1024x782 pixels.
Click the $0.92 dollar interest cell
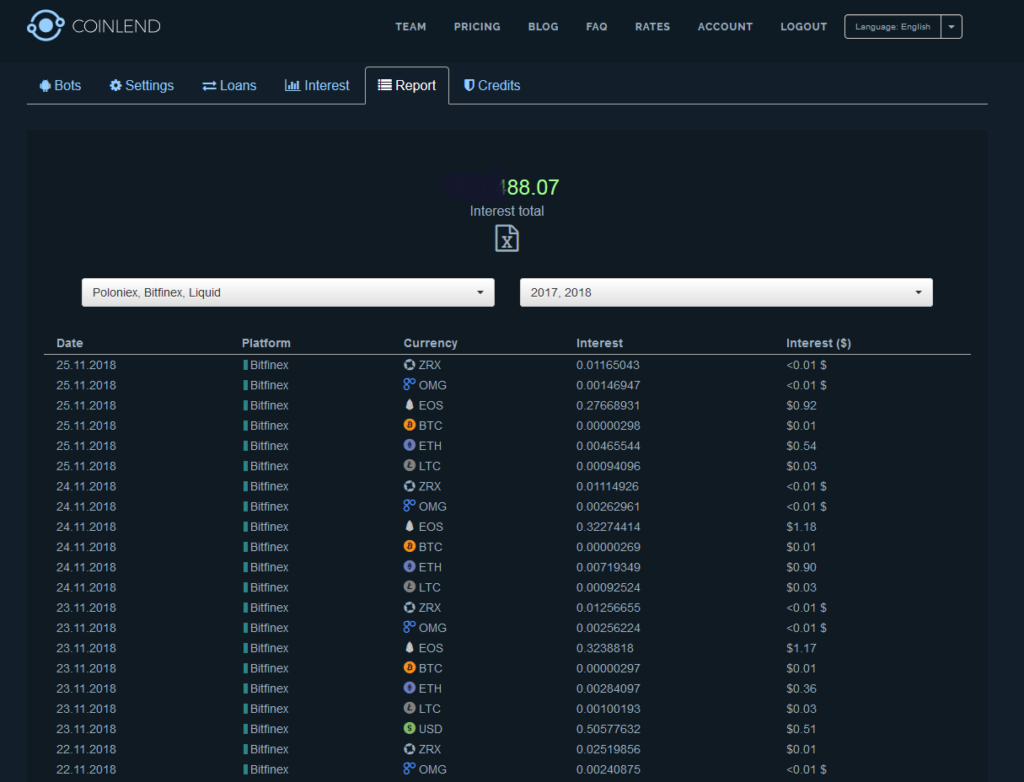[801, 406]
